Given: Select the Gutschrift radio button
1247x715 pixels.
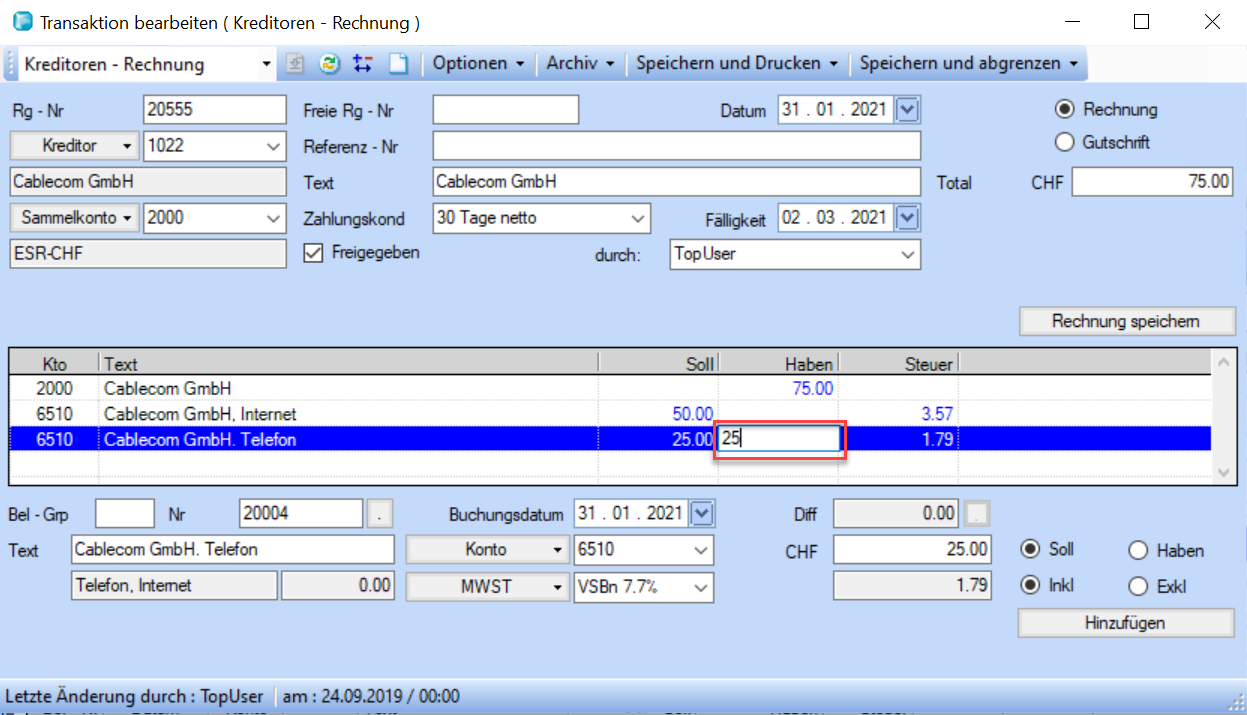Looking at the screenshot, I should (1065, 142).
